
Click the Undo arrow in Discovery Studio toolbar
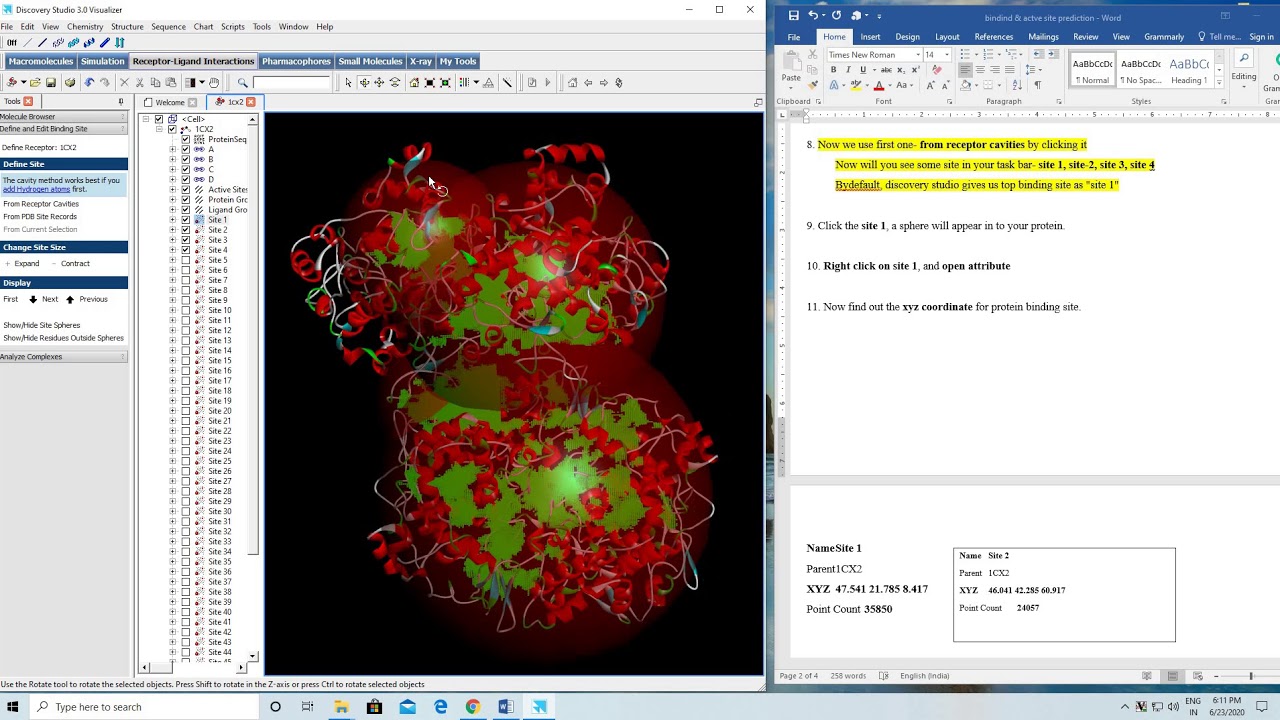coord(89,83)
